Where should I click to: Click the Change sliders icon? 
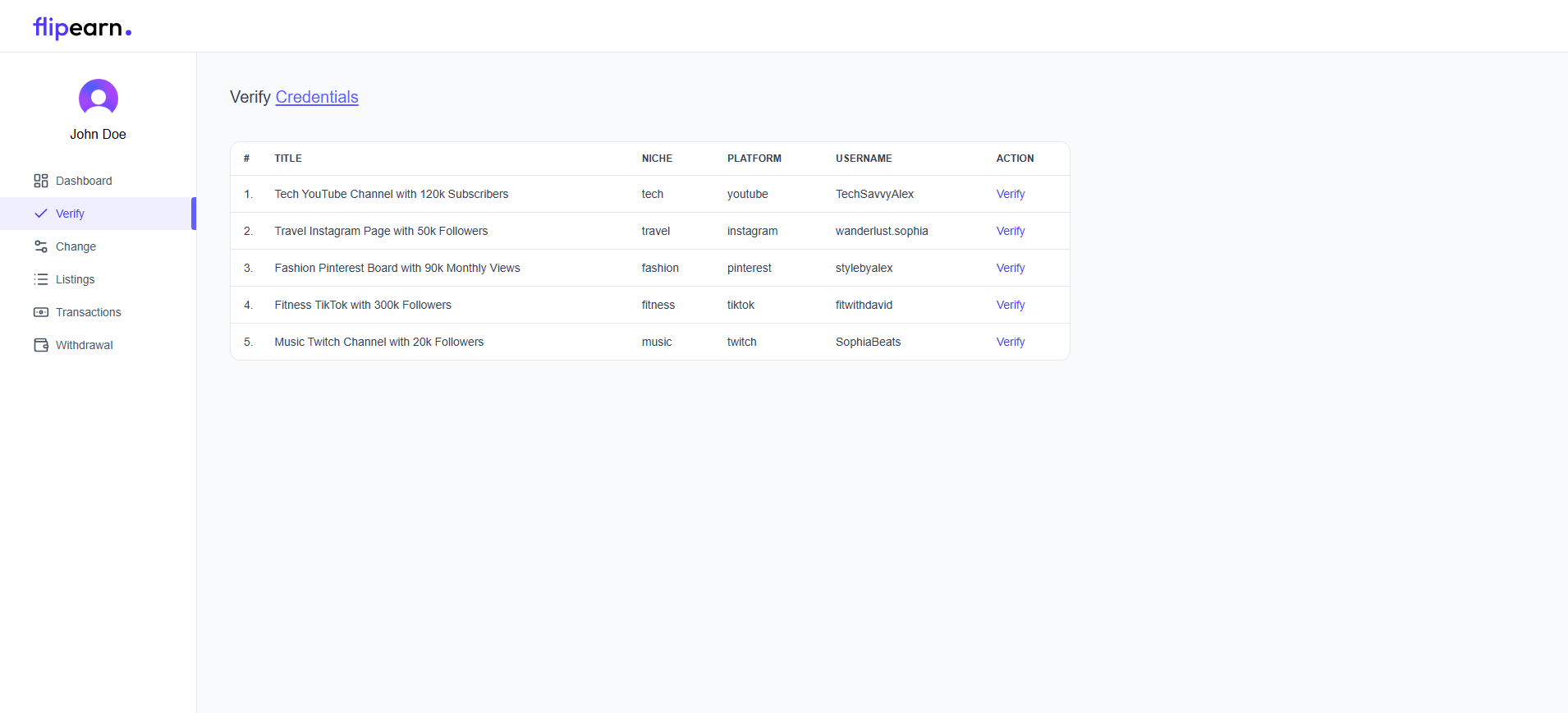[41, 246]
